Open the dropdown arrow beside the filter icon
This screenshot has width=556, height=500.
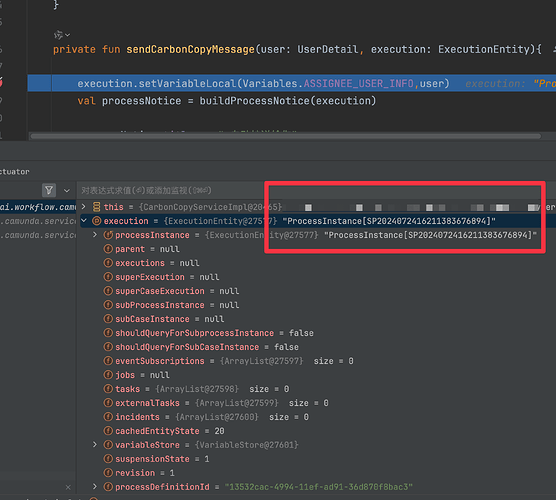[67, 191]
